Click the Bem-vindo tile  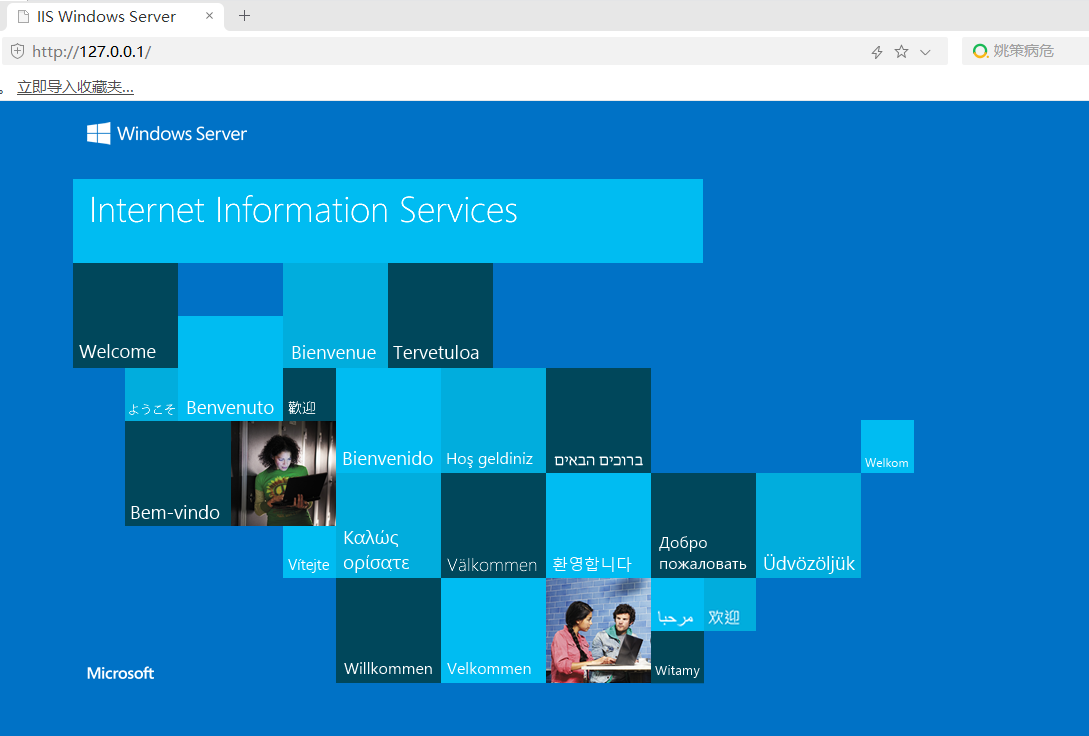(x=178, y=474)
